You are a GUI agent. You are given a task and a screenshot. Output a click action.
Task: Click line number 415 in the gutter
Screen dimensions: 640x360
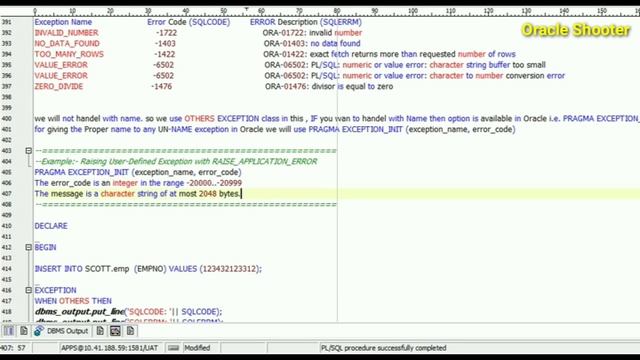coord(7,280)
